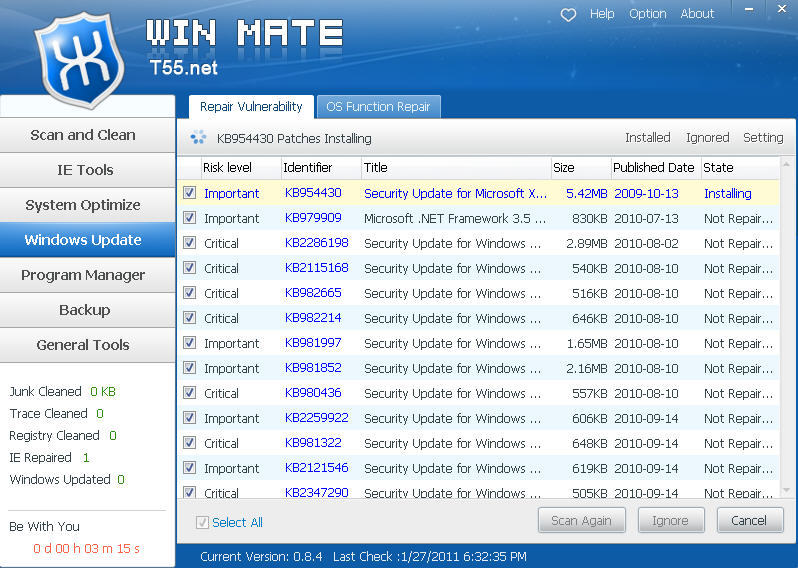The width and height of the screenshot is (798, 568).
Task: Open General Tools section
Action: 87,345
